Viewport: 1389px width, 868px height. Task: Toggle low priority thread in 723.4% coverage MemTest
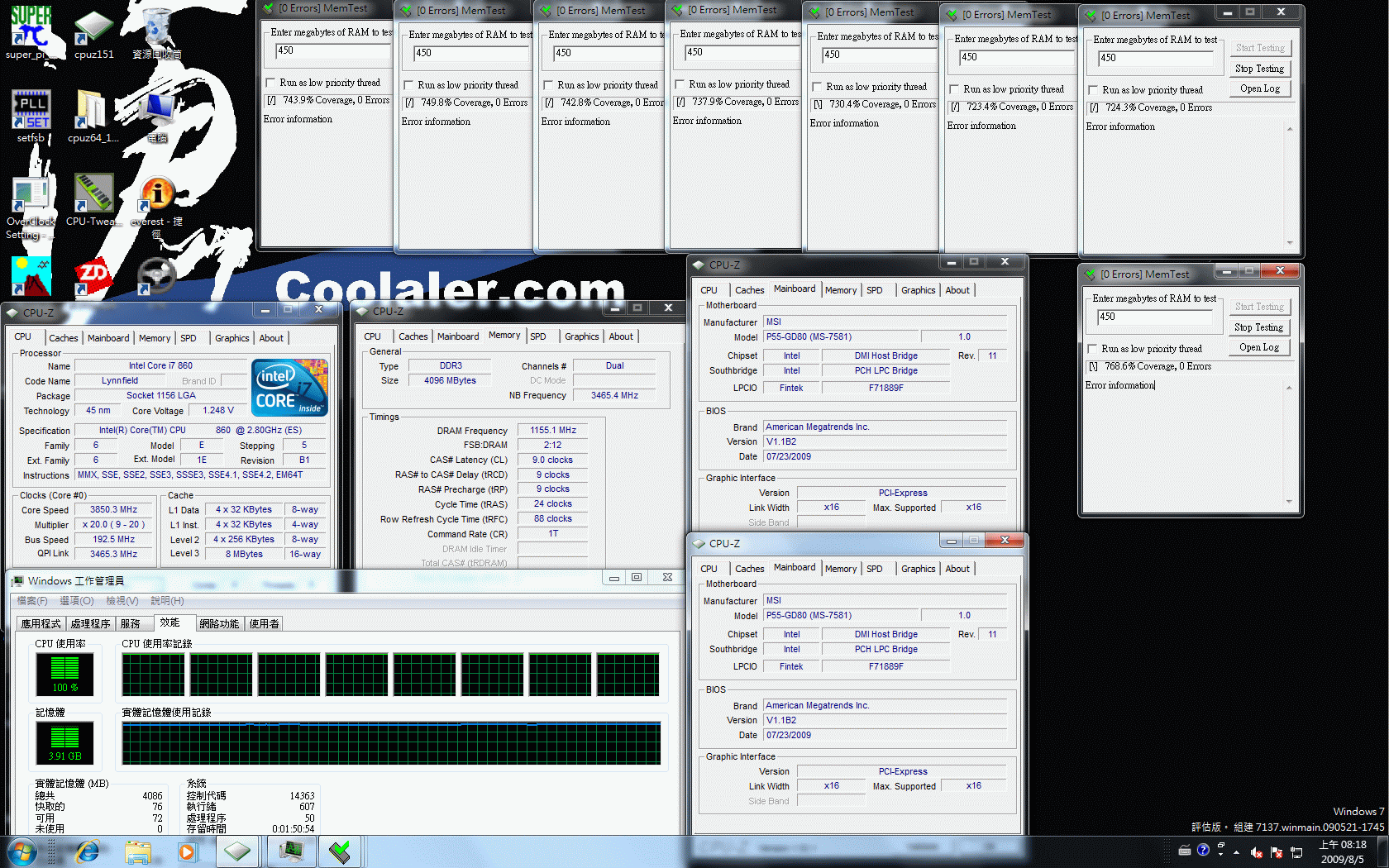(954, 89)
